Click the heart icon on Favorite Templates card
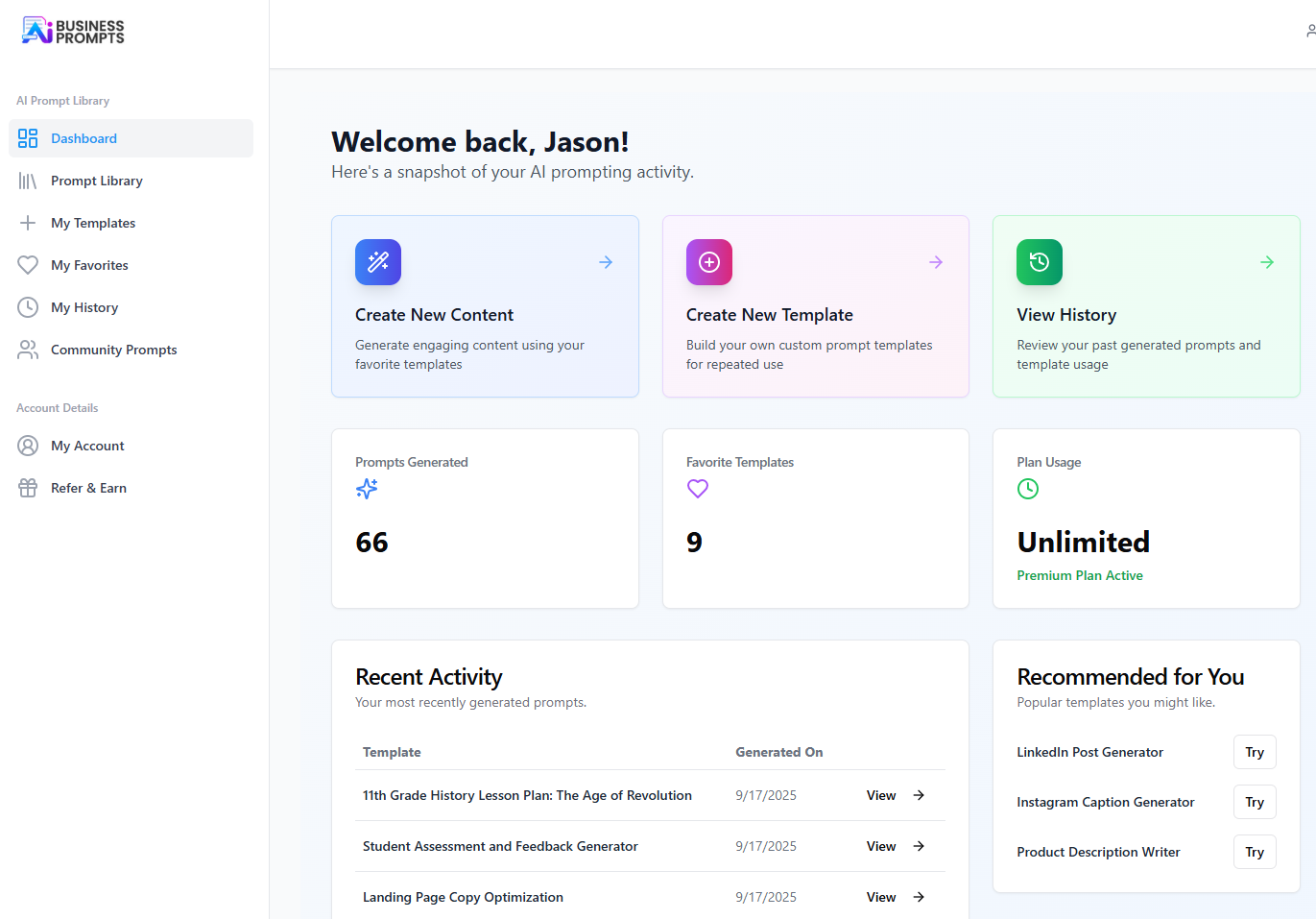 tap(697, 489)
